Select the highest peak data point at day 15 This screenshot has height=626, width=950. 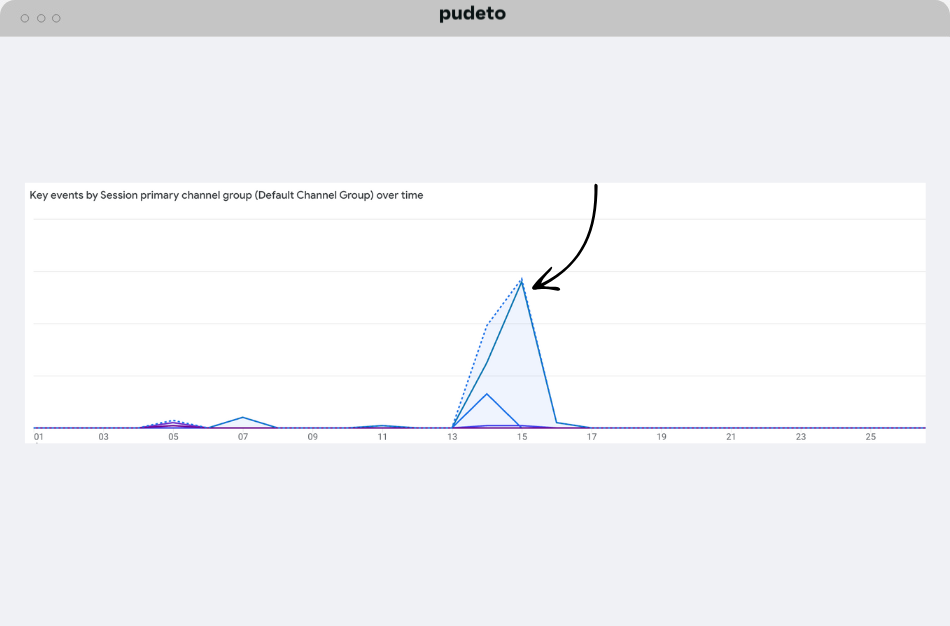522,280
